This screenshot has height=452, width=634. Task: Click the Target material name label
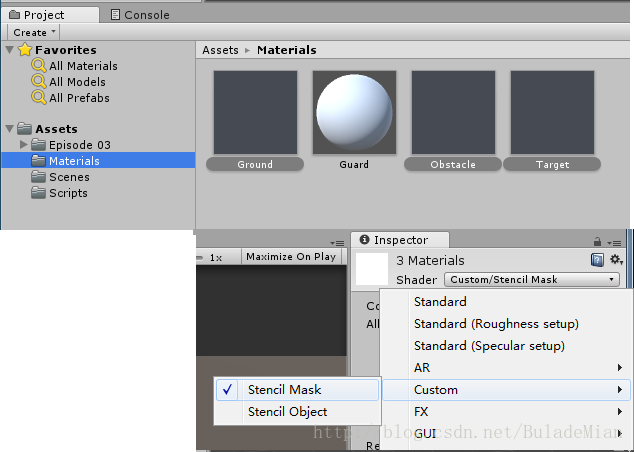click(x=552, y=165)
